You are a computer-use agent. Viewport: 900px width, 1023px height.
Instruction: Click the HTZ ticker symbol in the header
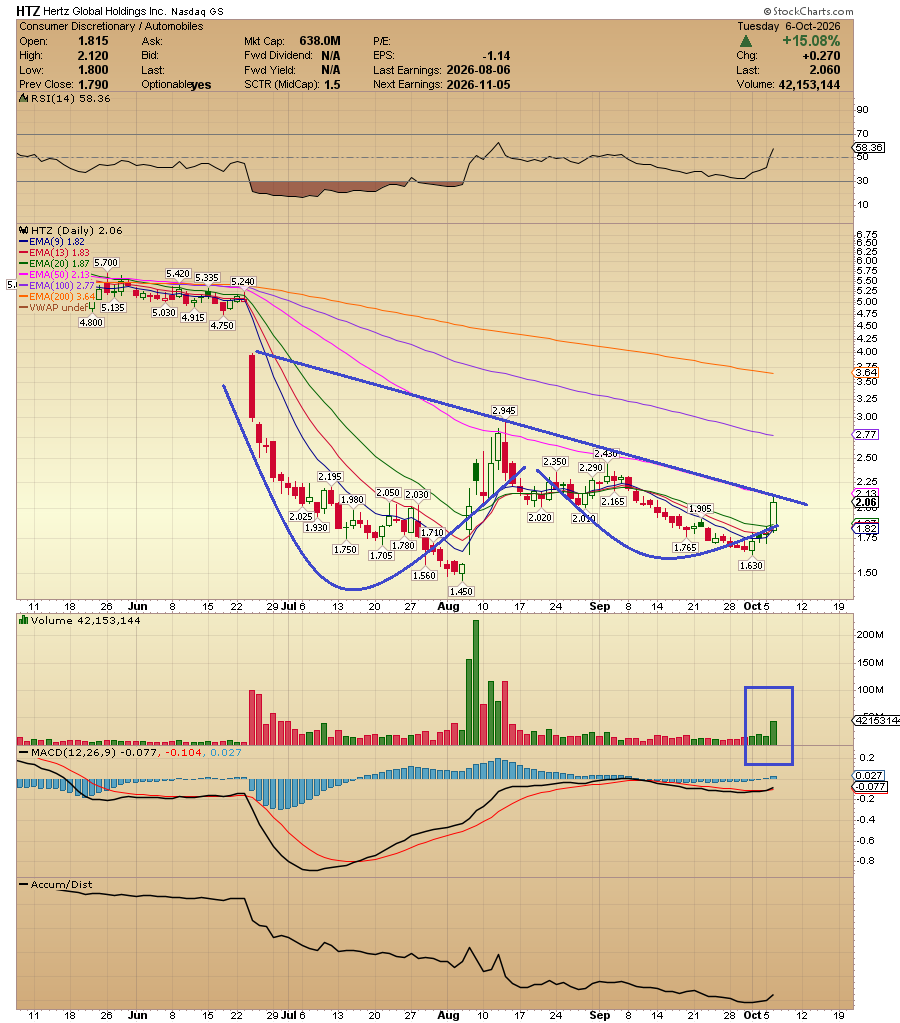click(28, 11)
